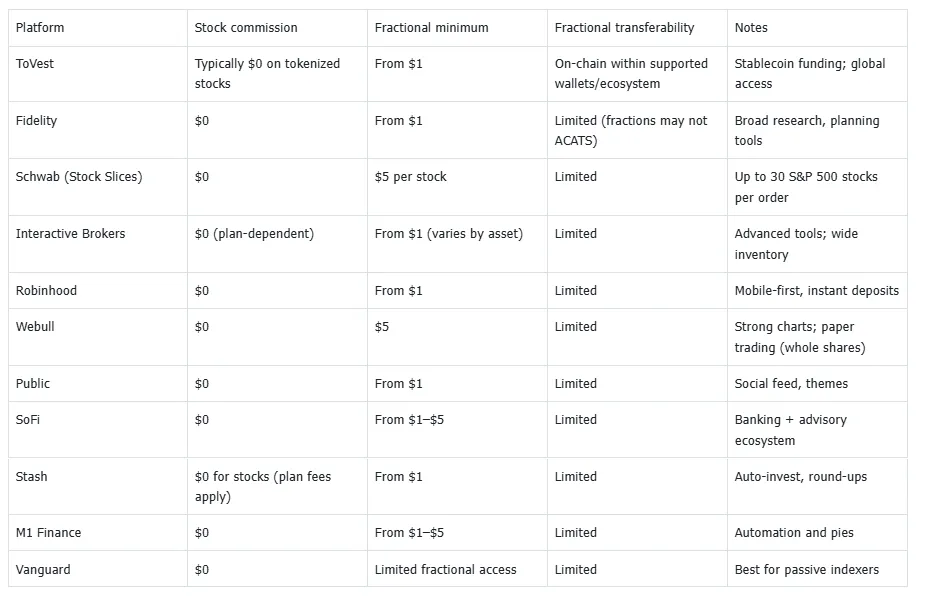Click "Auto-invest, round-ups" note cell

pos(800,477)
